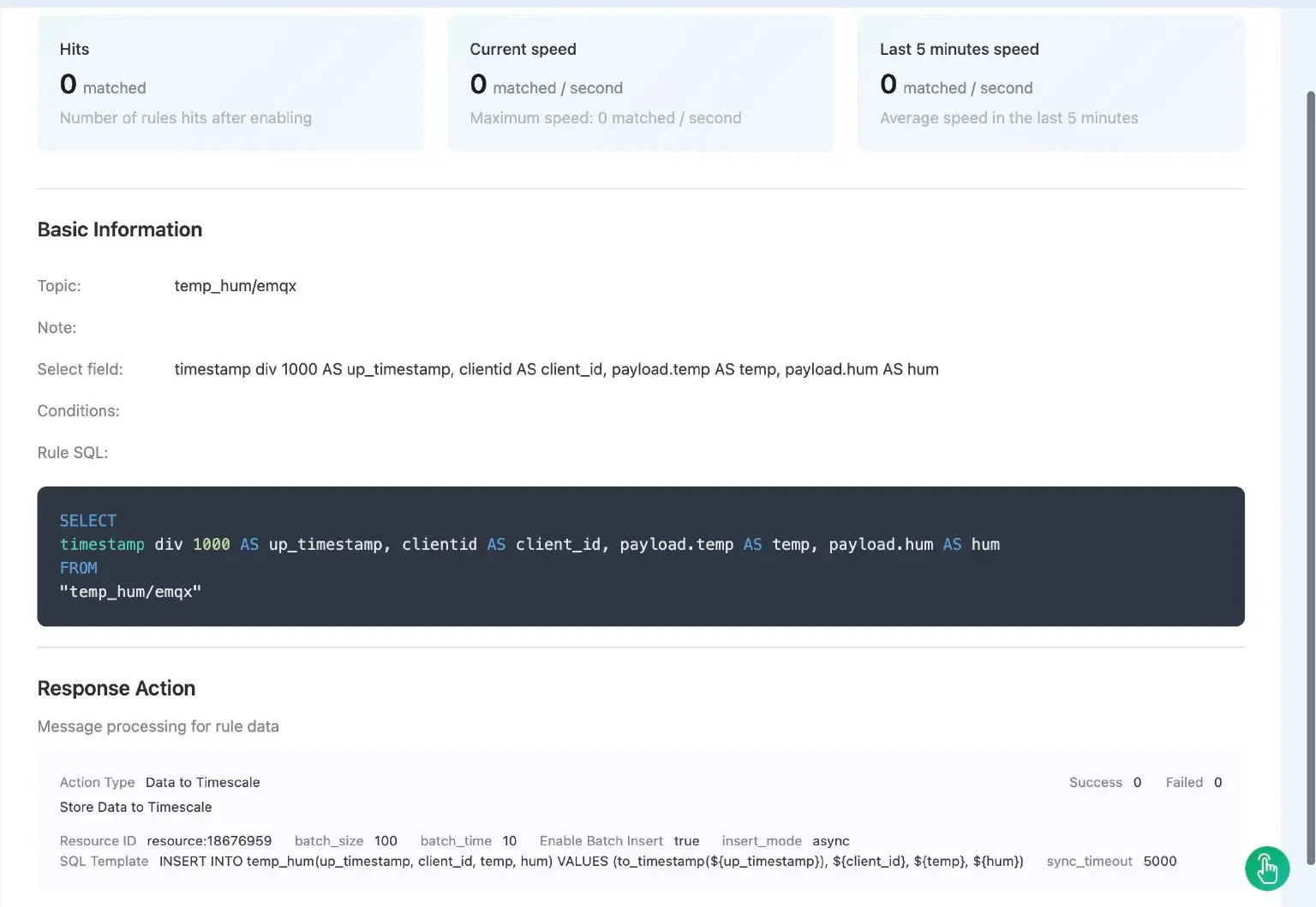Click the SQL Template INSERT INTO statement

591,862
